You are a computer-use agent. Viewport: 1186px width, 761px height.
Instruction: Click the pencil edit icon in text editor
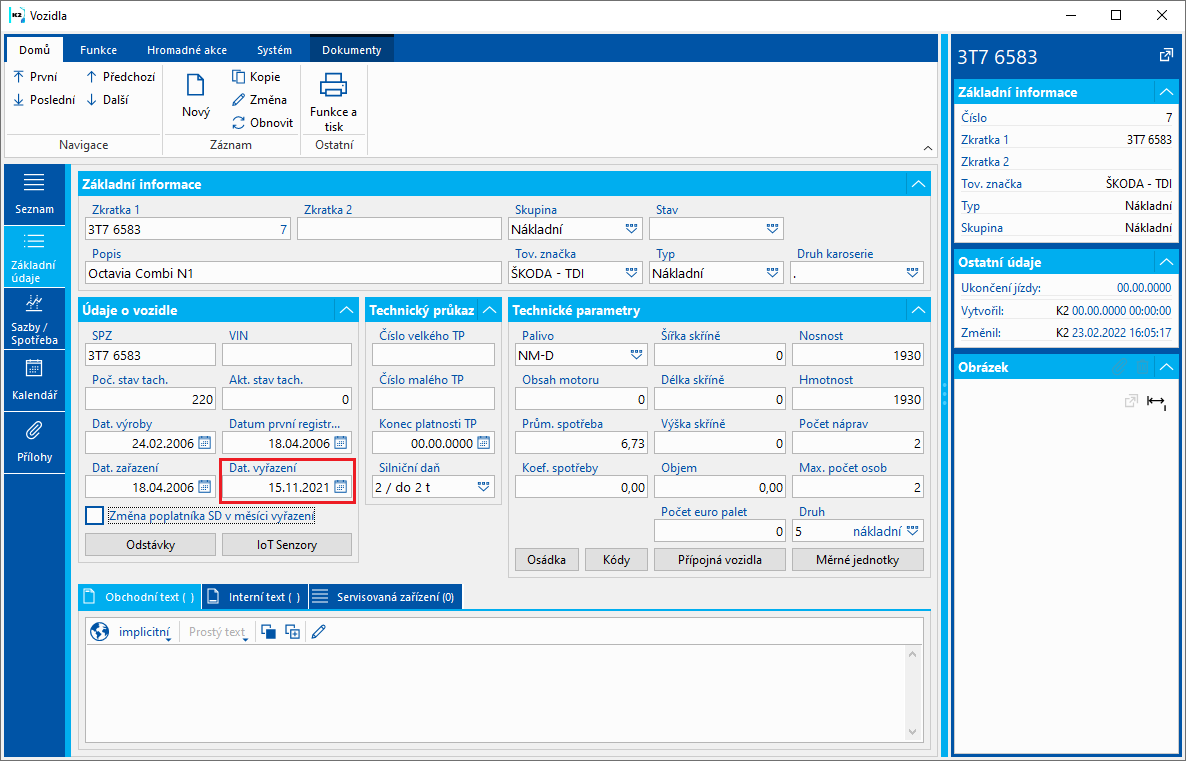[x=318, y=632]
